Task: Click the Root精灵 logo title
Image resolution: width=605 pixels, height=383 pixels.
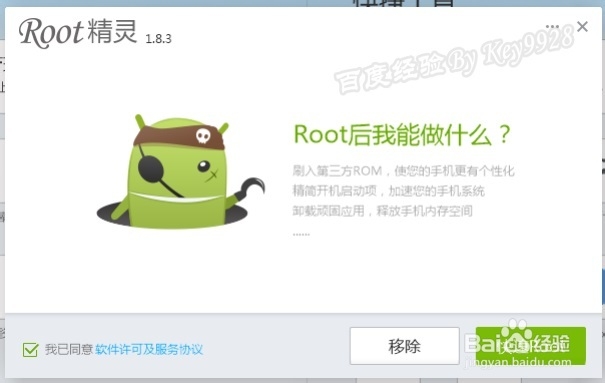Action: tap(78, 32)
